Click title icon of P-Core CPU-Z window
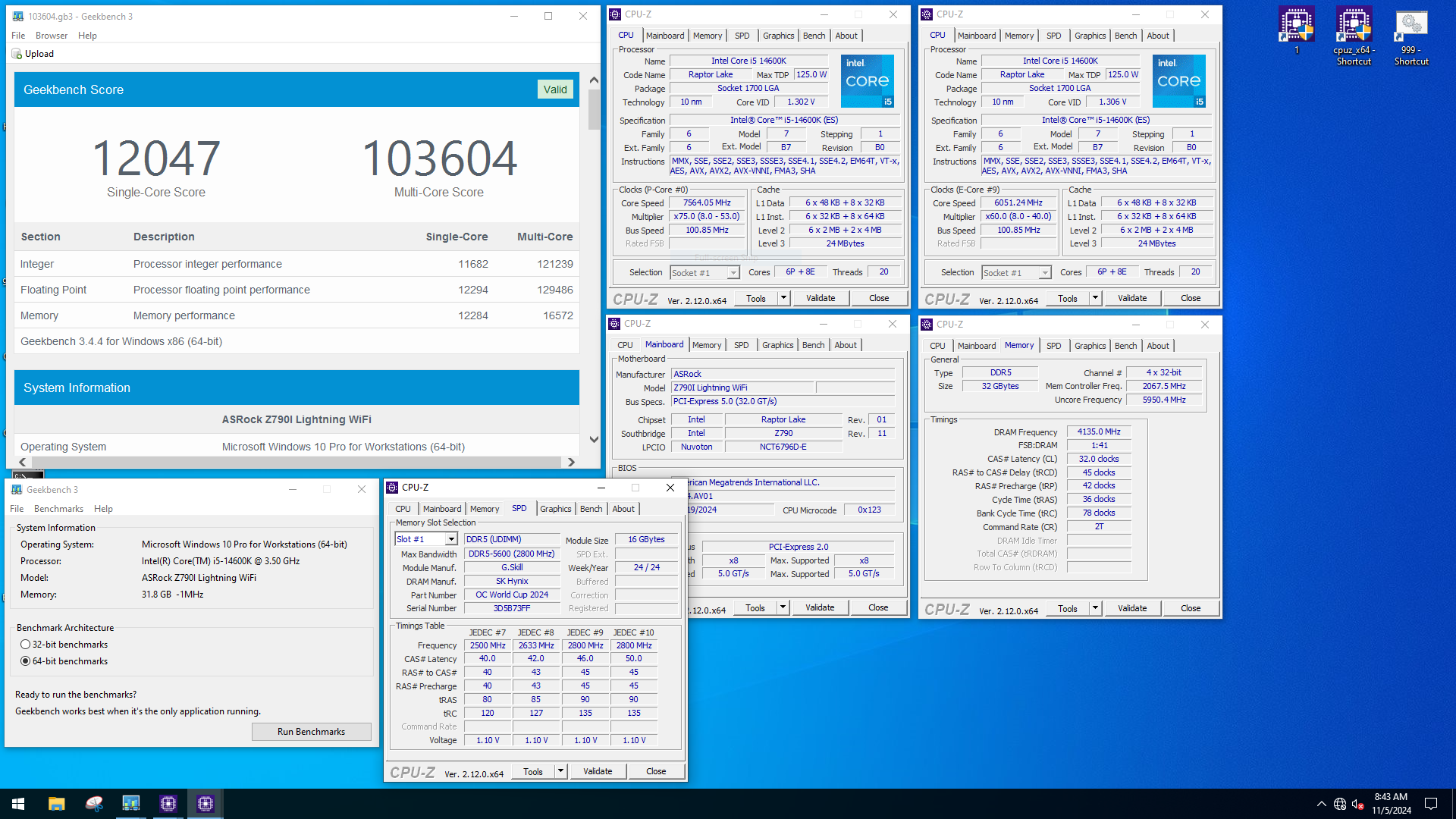This screenshot has width=1456, height=819. coord(616,14)
